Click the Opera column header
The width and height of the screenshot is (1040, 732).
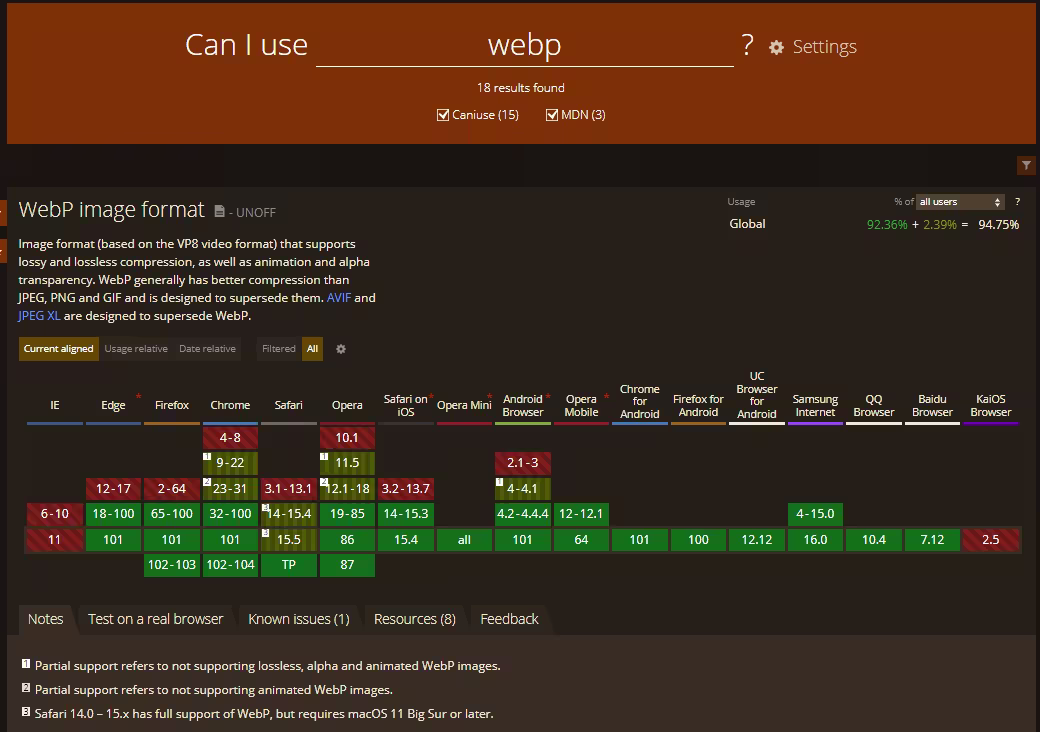coord(347,405)
